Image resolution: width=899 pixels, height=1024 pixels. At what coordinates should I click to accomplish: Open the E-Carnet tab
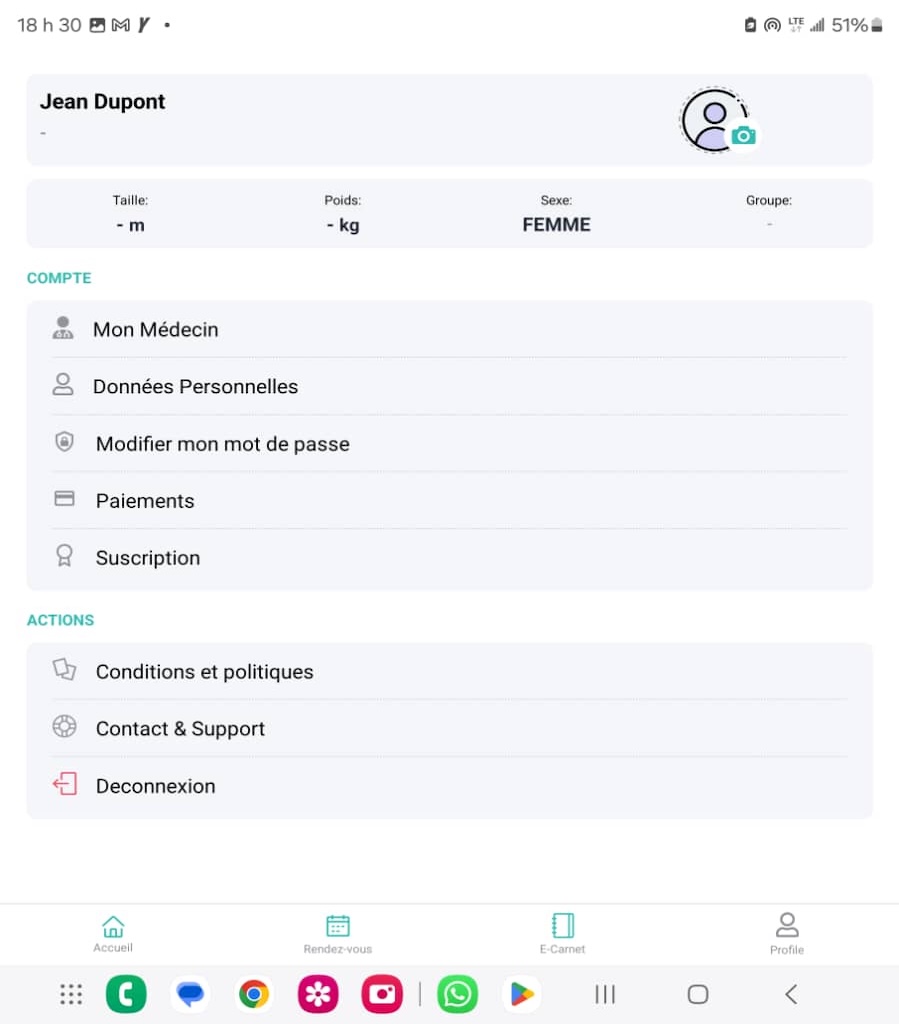(563, 934)
